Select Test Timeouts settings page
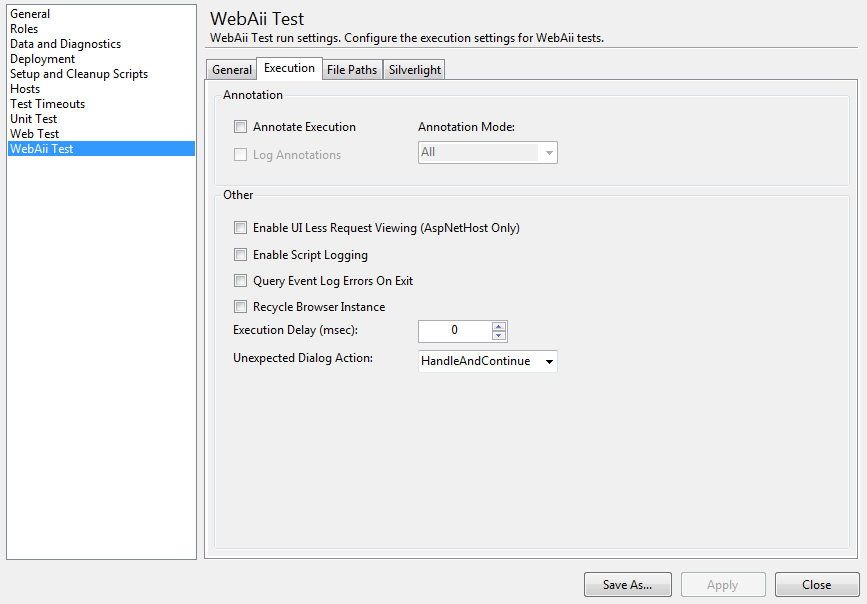This screenshot has height=604, width=867. [47, 104]
